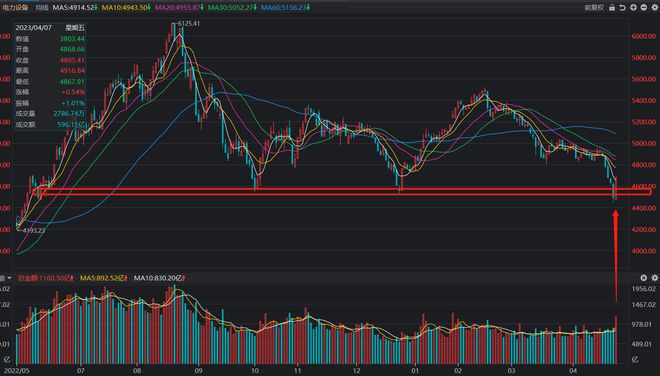Select the red horizontal support rectangle
The image size is (660, 376).
pyautogui.click(x=342, y=192)
